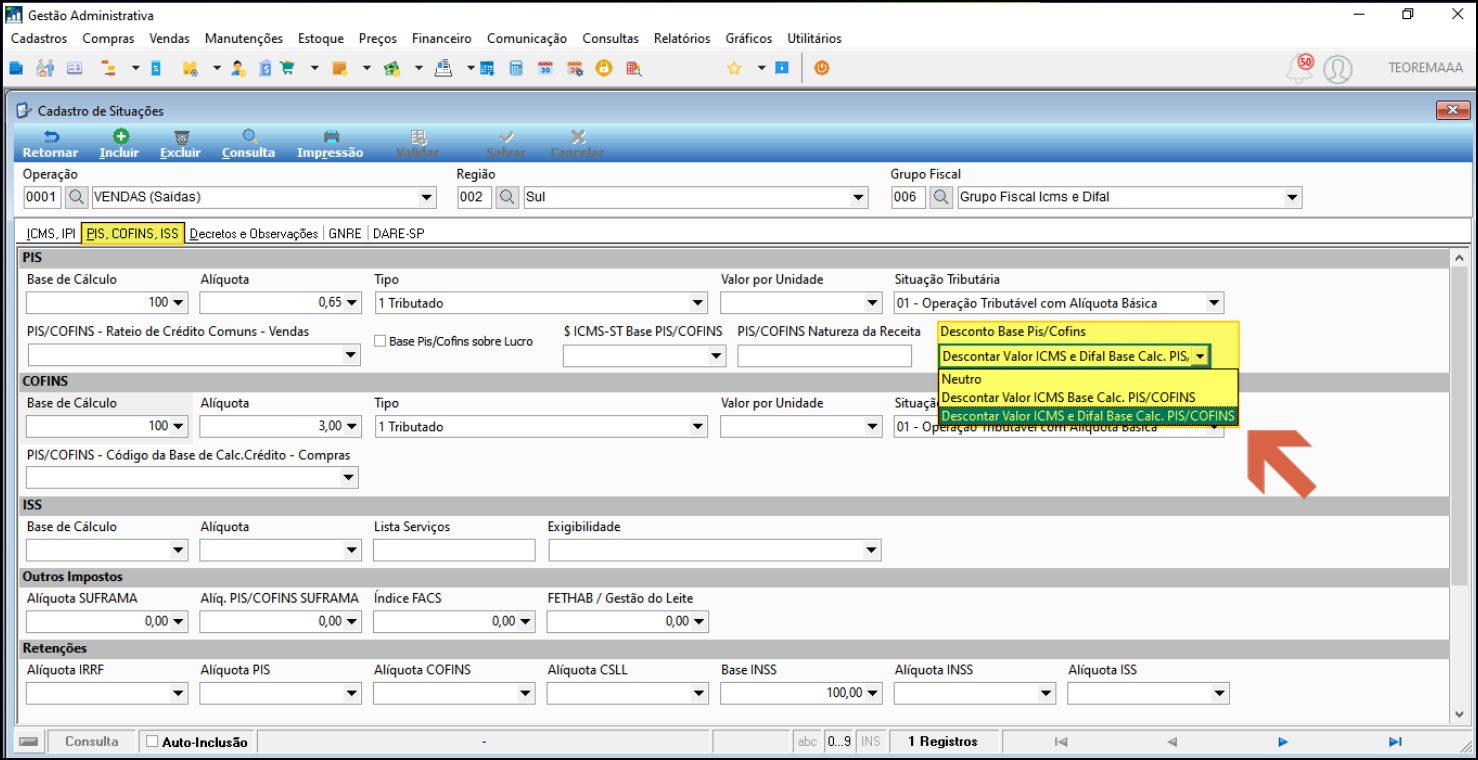Open the $ ICMS-ST Base PIS/COFINS dropdown

(716, 356)
